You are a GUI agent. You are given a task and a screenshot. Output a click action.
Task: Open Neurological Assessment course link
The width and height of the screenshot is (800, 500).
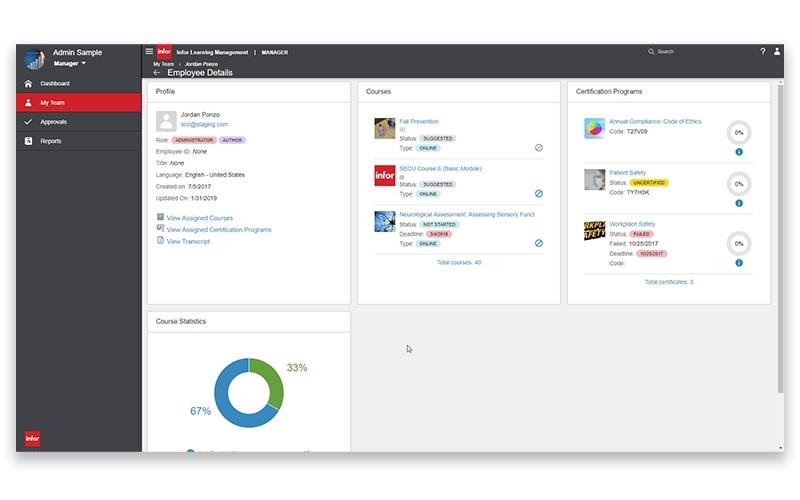(467, 214)
